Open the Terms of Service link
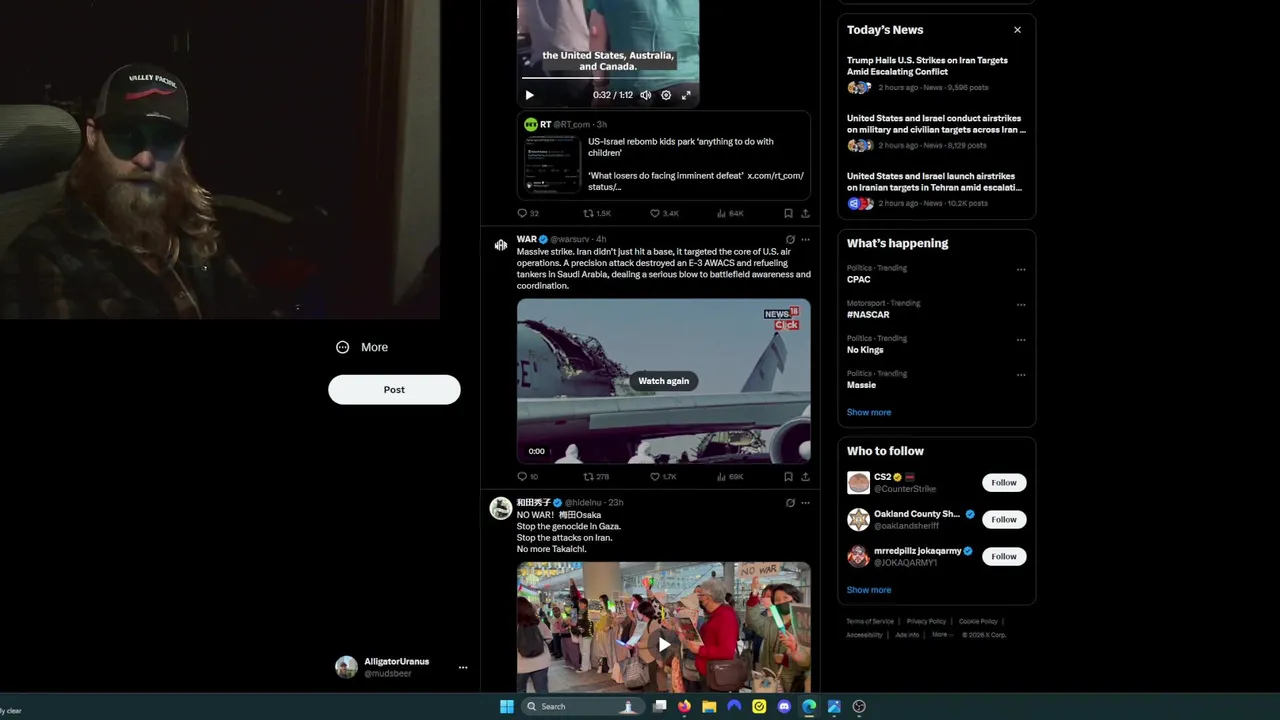Image resolution: width=1280 pixels, height=720 pixels. 870,622
